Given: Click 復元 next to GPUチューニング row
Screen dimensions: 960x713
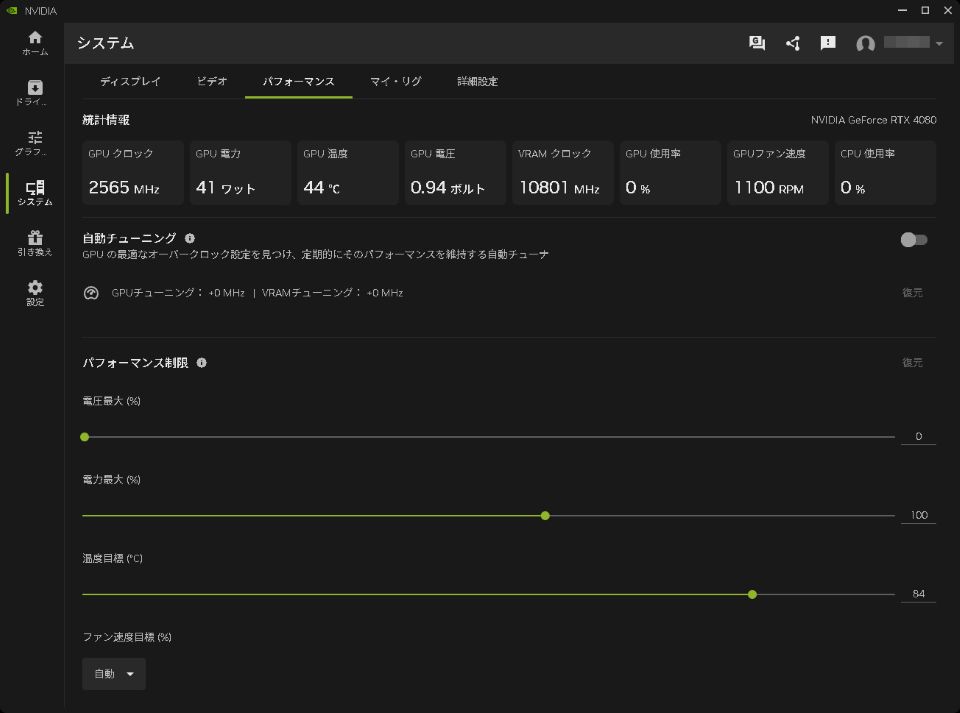Looking at the screenshot, I should 912,293.
